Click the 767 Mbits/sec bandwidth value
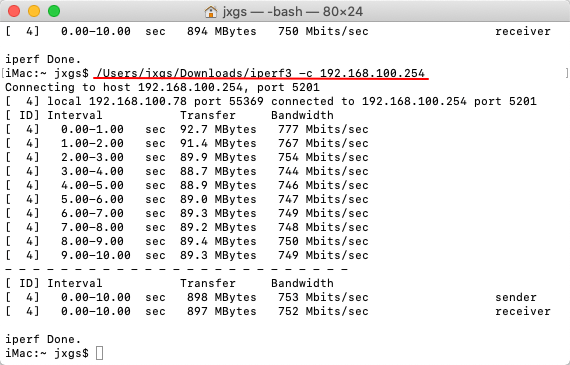 323,143
